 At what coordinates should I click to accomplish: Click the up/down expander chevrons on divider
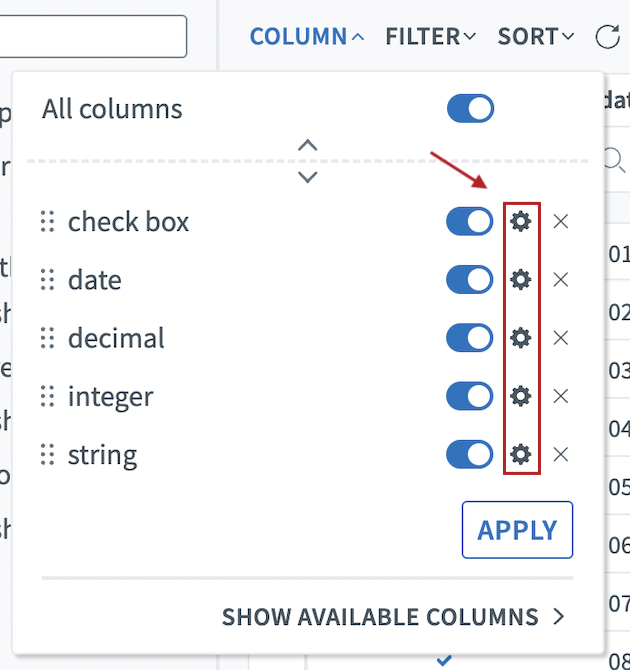tap(308, 161)
